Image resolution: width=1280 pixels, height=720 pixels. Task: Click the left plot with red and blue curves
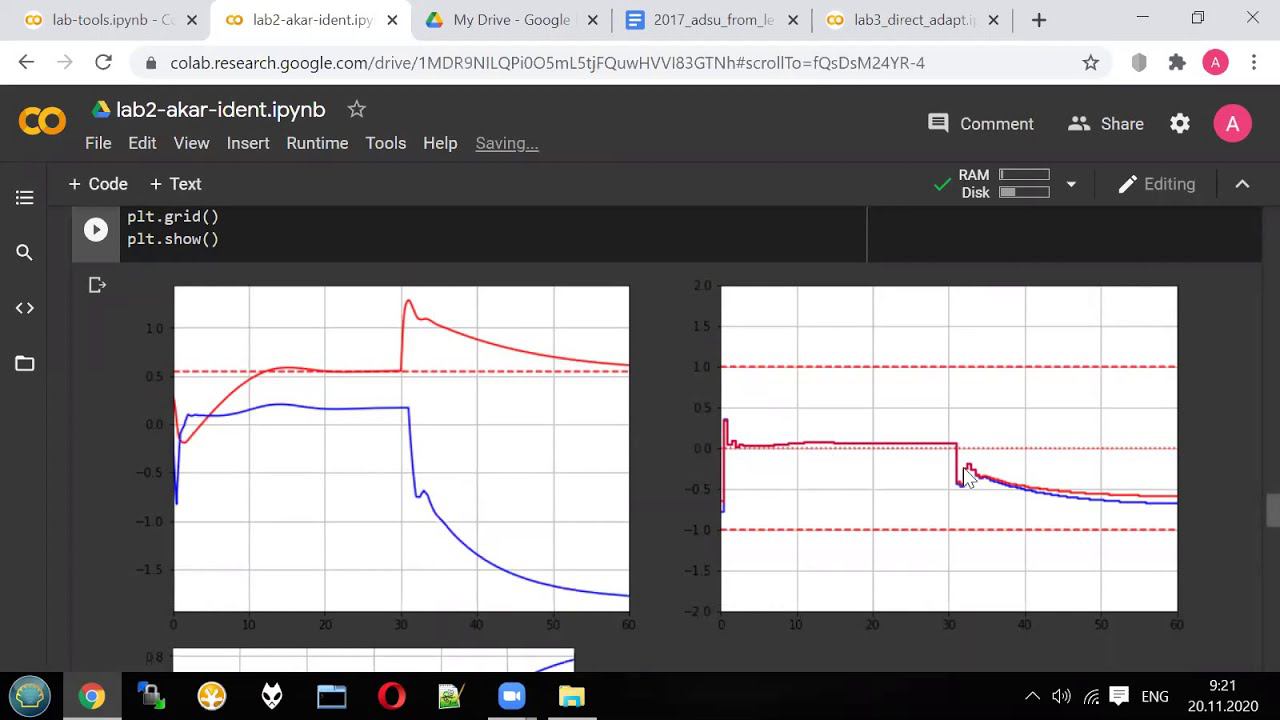[401, 449]
